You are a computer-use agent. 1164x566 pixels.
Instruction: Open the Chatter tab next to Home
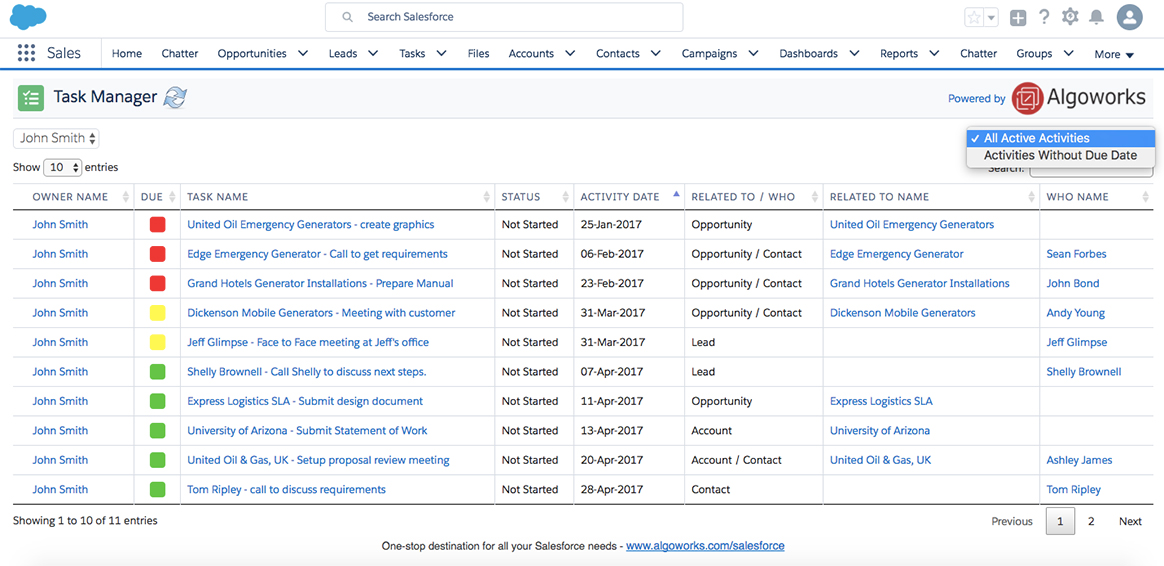click(180, 53)
